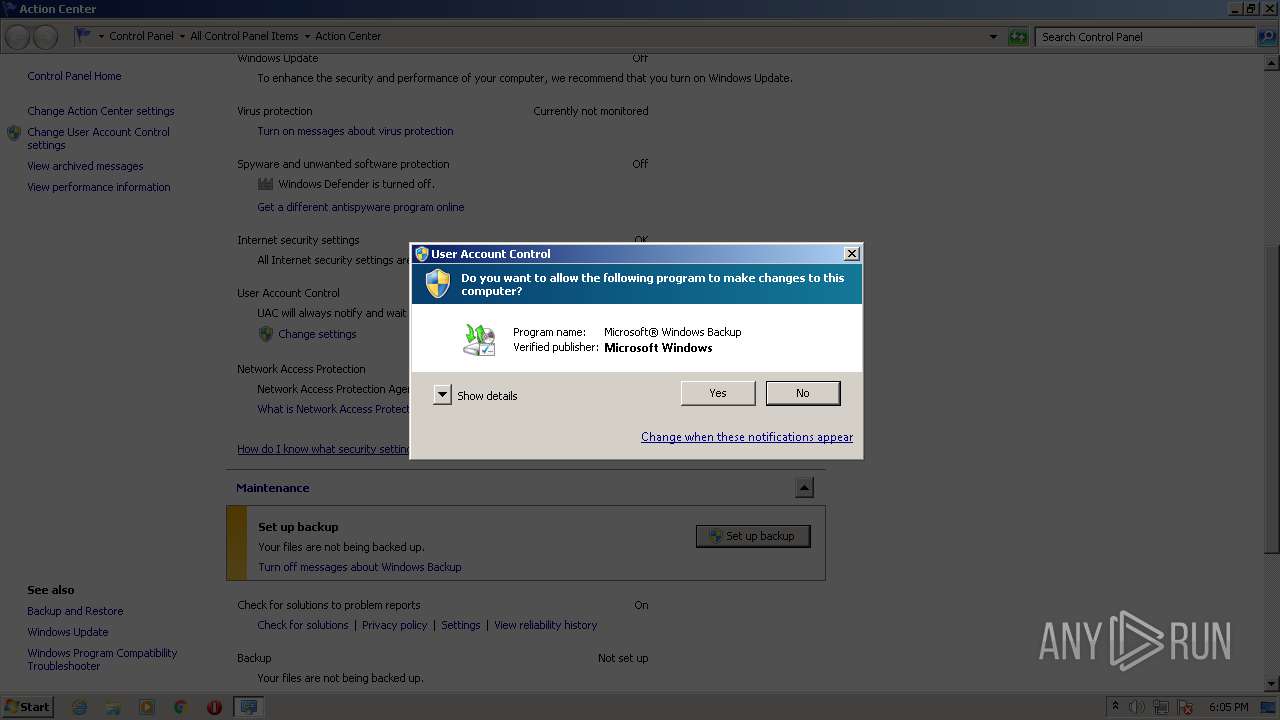
Task: Click the vertical scrollbar down arrow
Action: (1272, 684)
